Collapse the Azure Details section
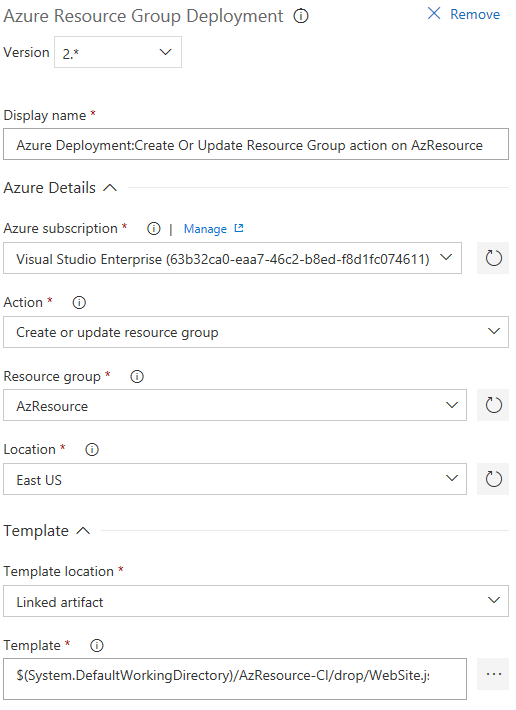Viewport: 516px width, 710px height. coord(110,187)
